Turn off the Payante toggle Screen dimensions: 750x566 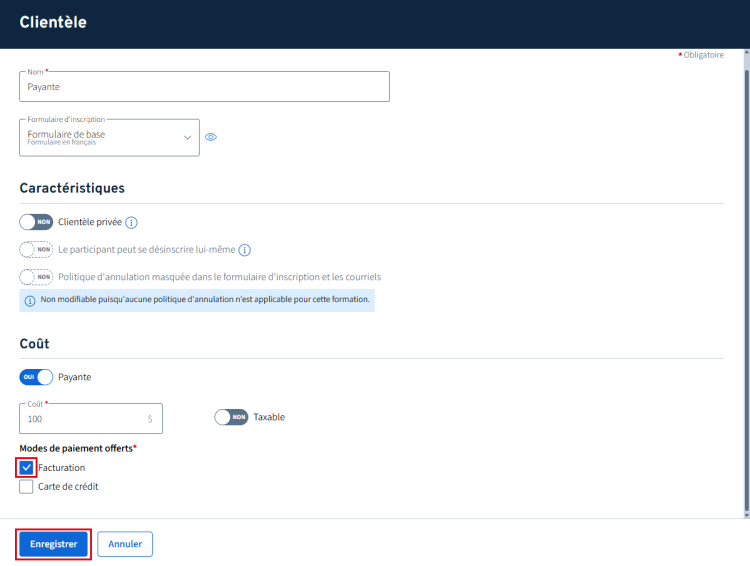point(36,377)
